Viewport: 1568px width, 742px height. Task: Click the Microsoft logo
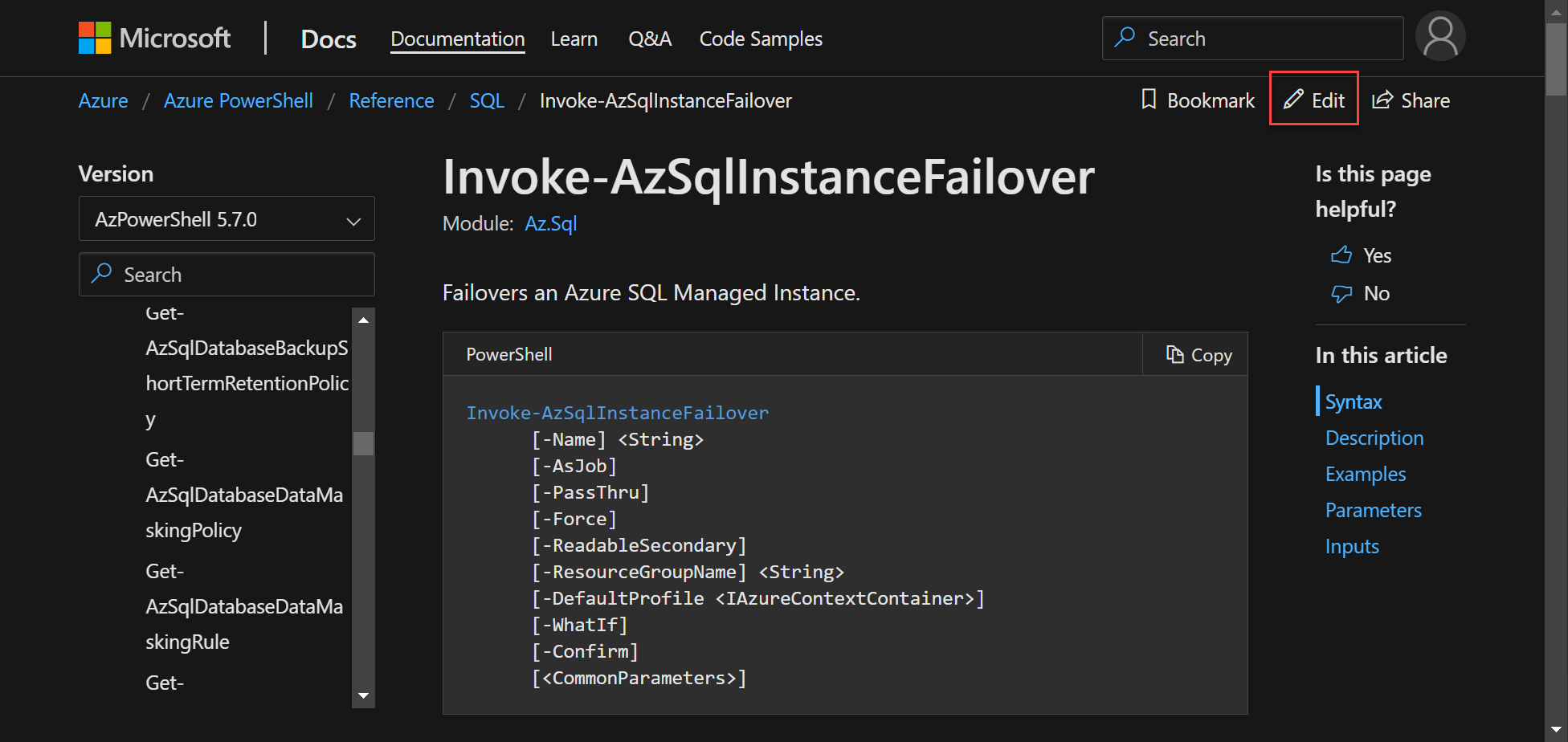tap(154, 38)
